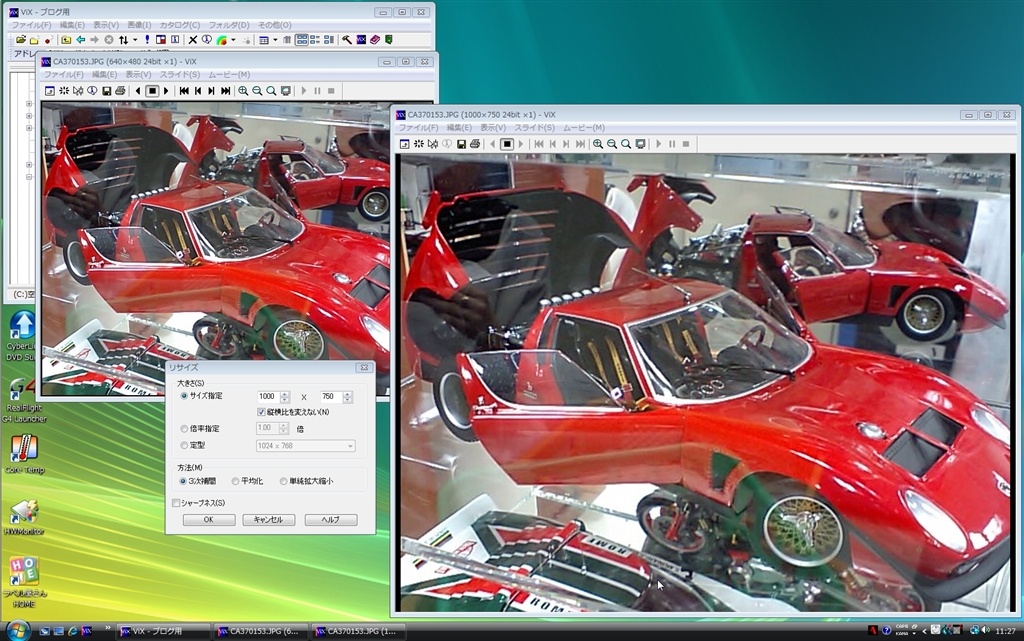Open ファイル menu in ViX main window

click(31, 25)
